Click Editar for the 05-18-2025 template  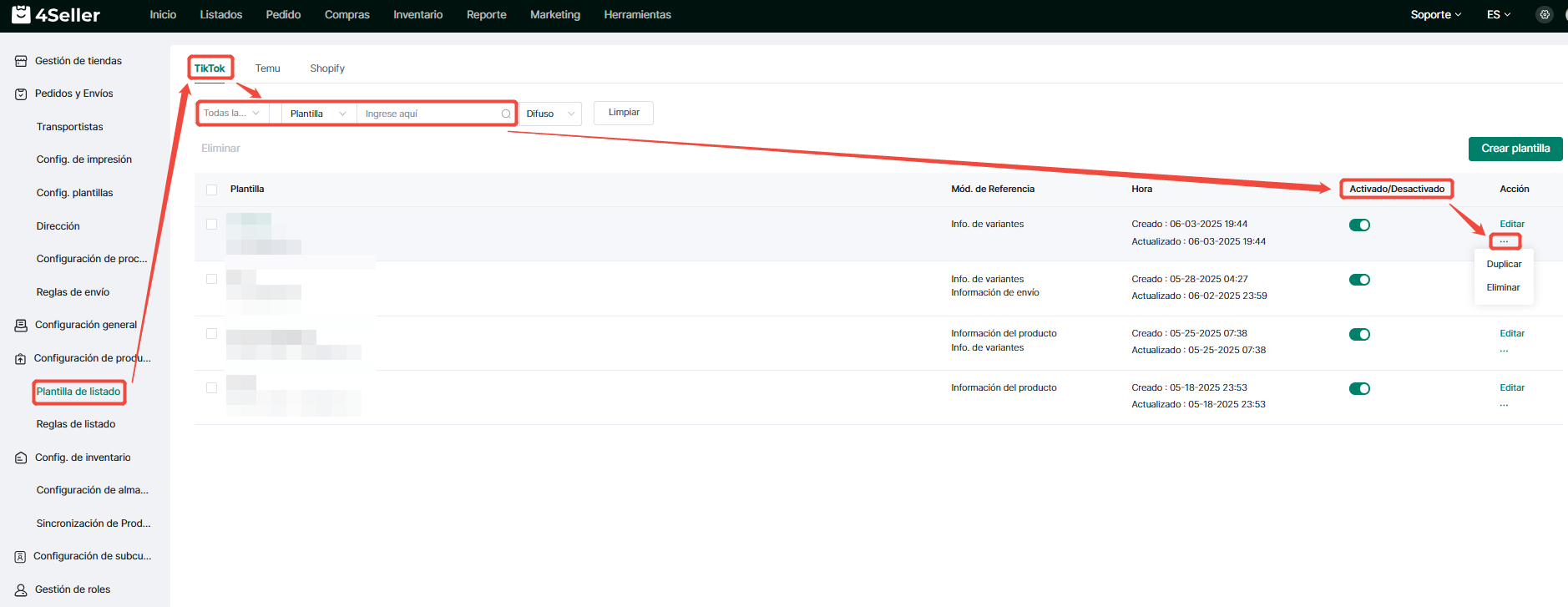point(1512,387)
